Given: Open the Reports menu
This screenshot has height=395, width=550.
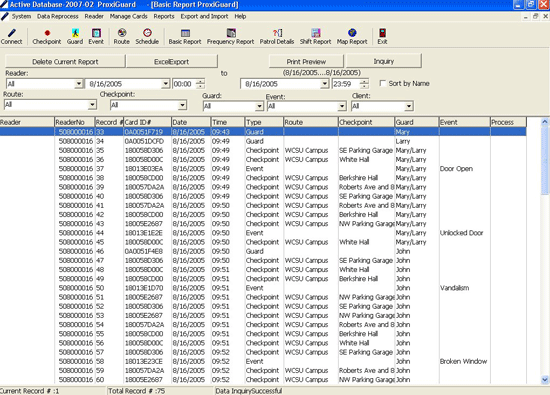Looking at the screenshot, I should click(164, 16).
